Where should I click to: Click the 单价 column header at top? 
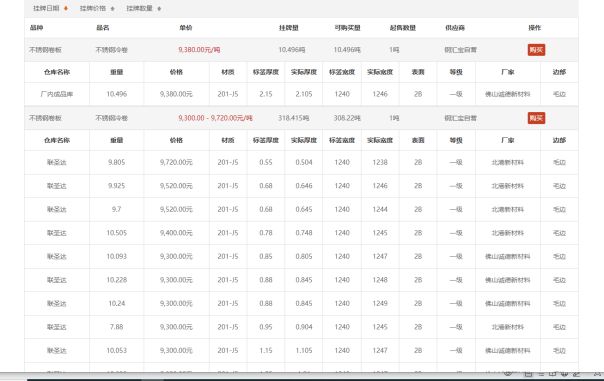pyautogui.click(x=186, y=28)
